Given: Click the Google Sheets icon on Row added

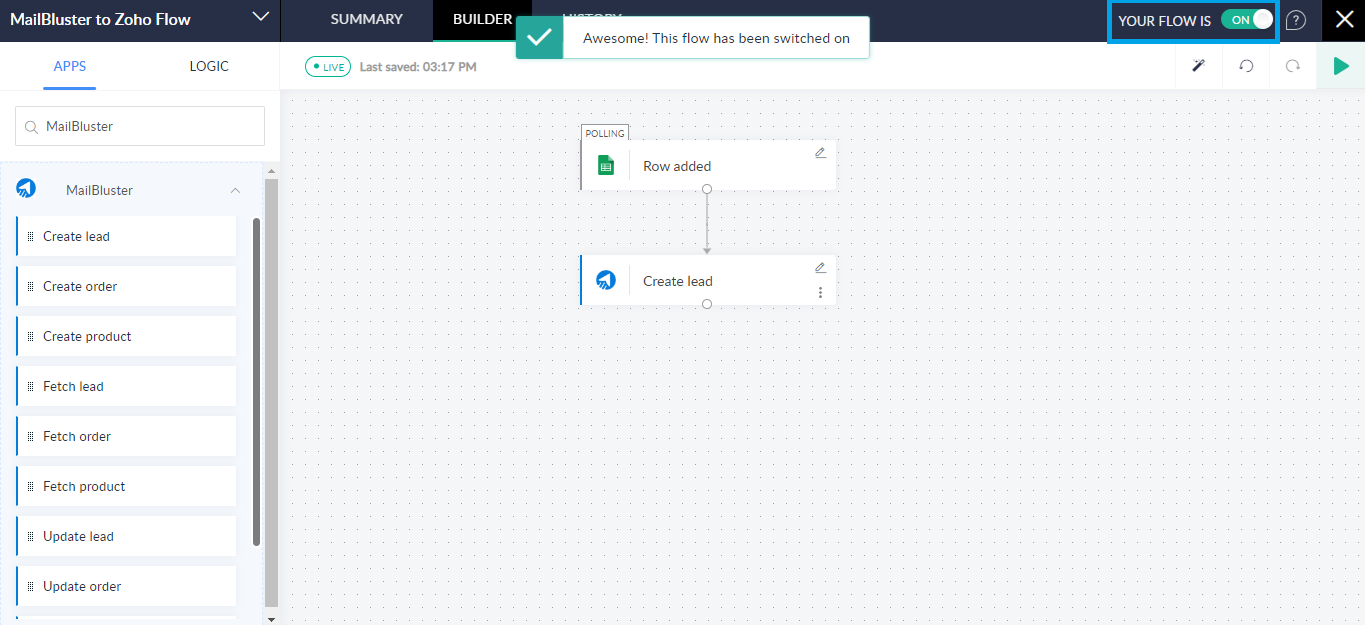Looking at the screenshot, I should click(x=605, y=164).
